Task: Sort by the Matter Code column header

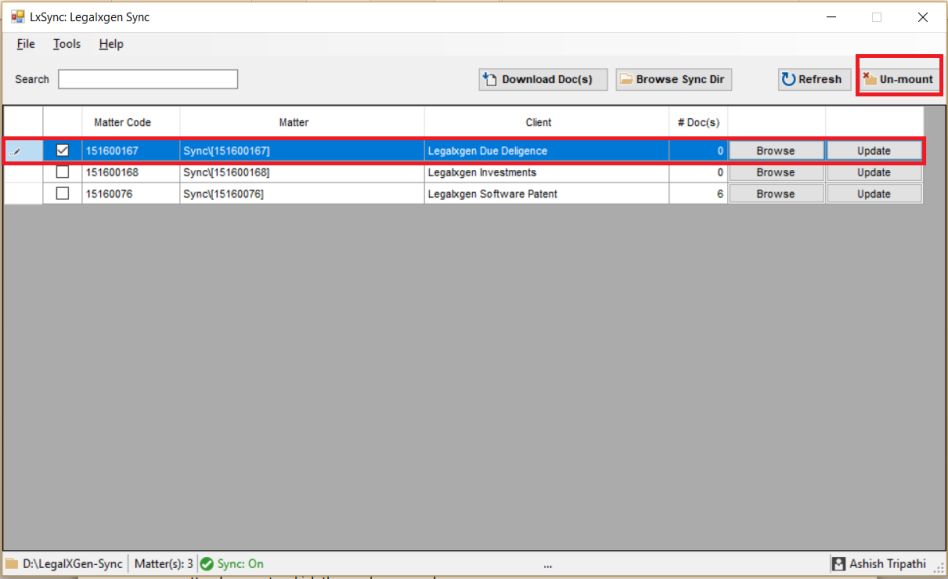Action: [122, 122]
